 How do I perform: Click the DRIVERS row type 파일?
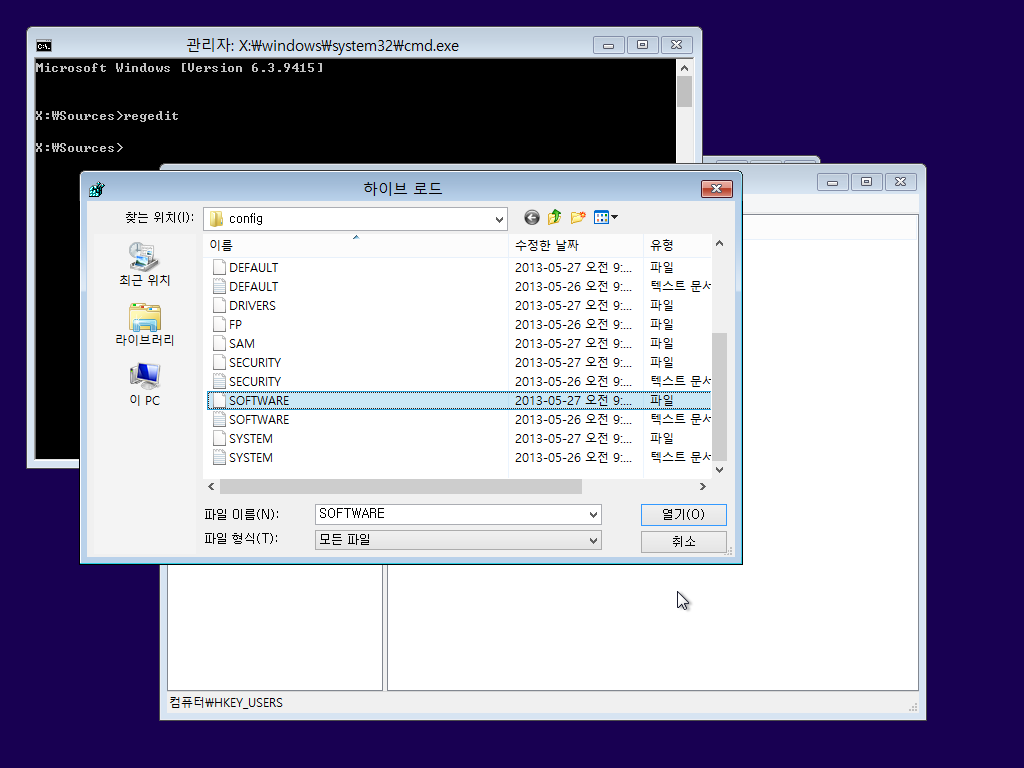[x=662, y=306]
